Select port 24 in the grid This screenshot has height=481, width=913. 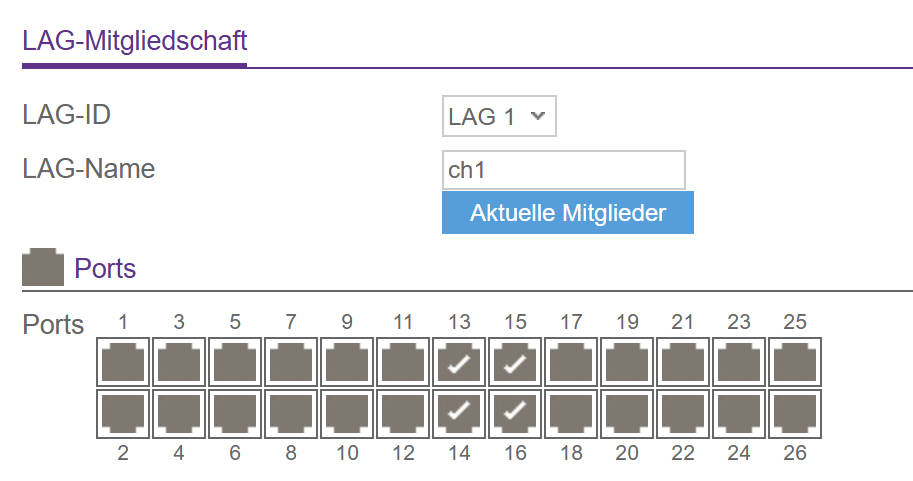pos(739,413)
